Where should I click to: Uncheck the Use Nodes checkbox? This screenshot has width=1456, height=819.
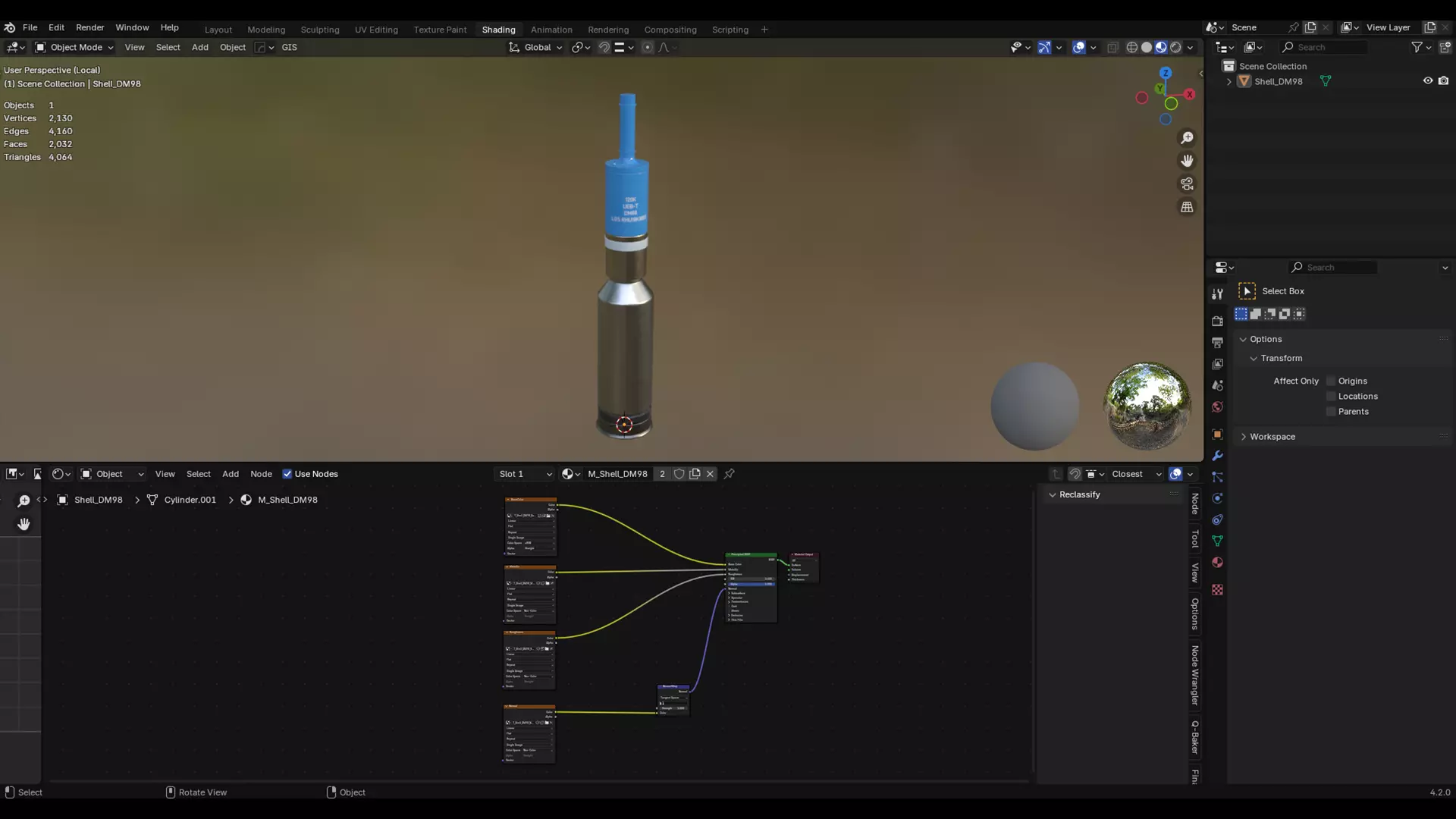pos(287,474)
